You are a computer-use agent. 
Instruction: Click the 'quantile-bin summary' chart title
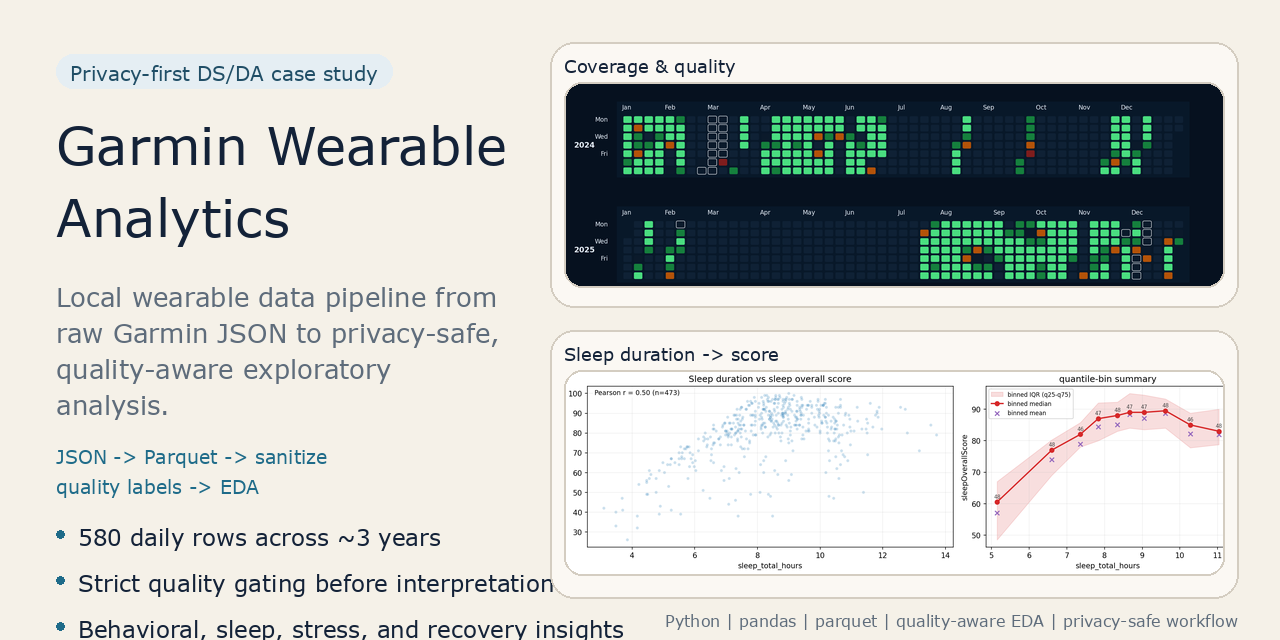point(1106,379)
